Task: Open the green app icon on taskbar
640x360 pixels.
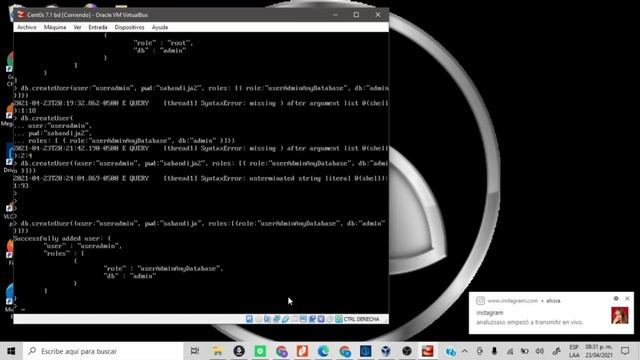Action: point(260,351)
